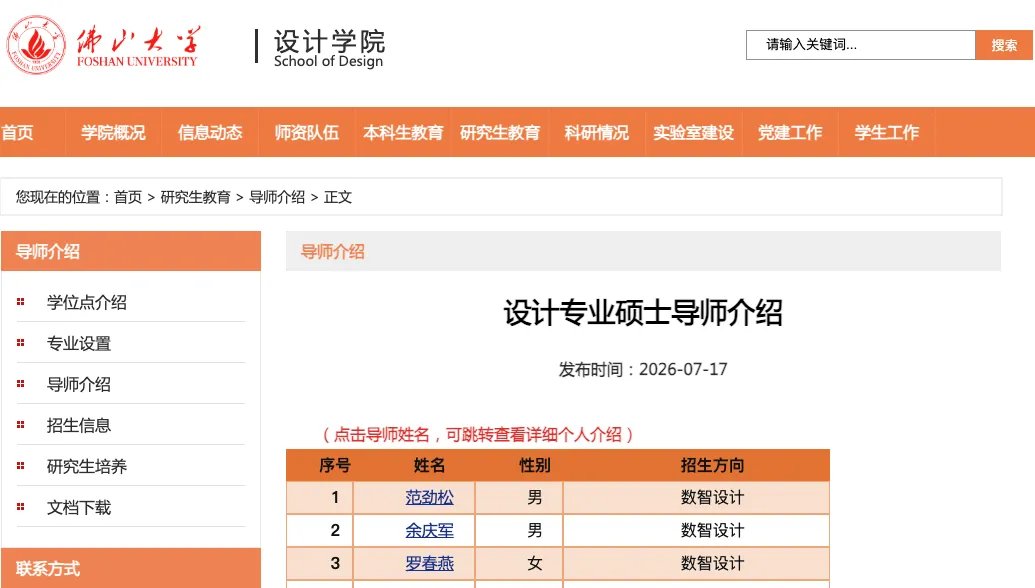Click the 姓名 table column header
The image size is (1035, 588).
429,466
